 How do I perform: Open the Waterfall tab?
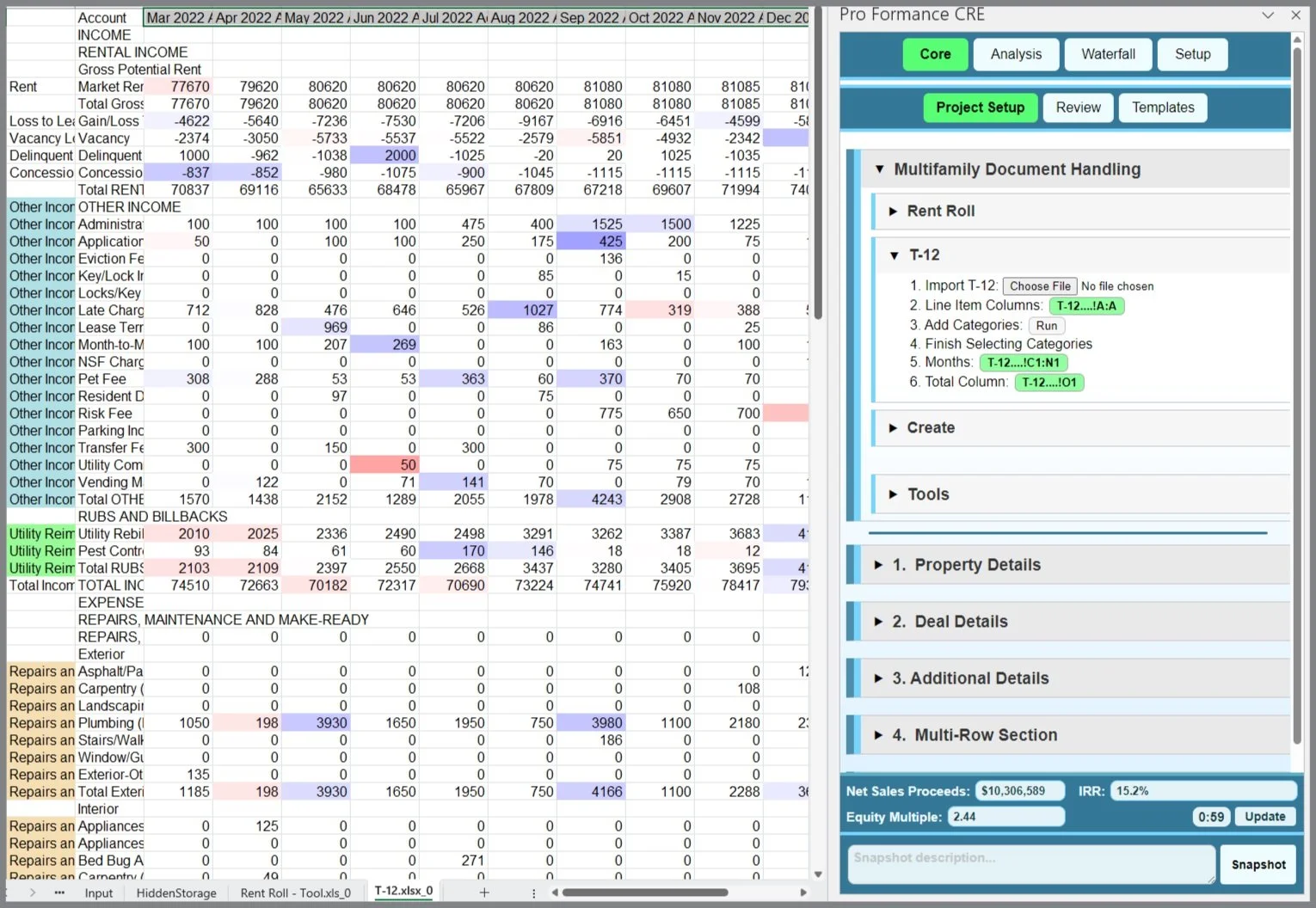[x=1108, y=53]
